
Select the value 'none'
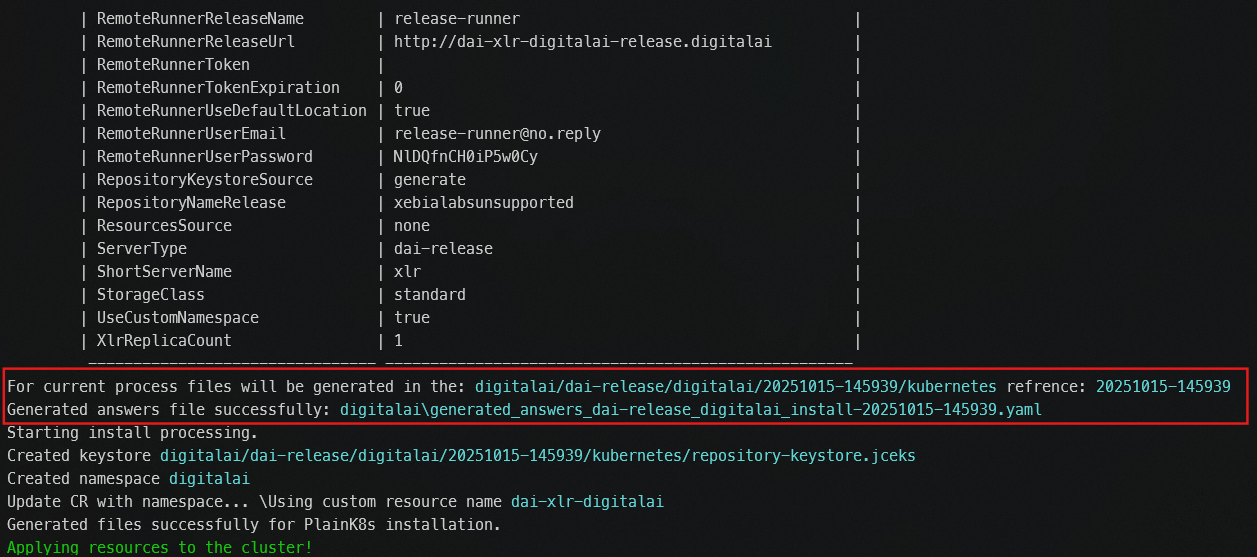[x=412, y=226]
